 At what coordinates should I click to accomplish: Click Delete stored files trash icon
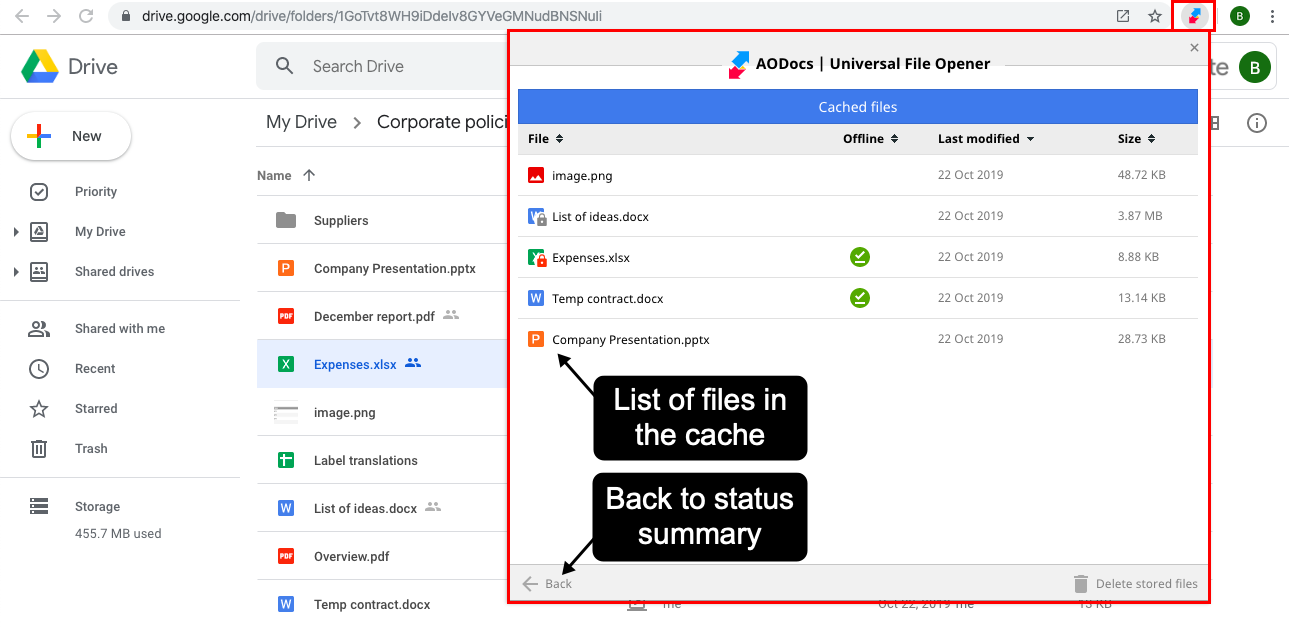pyautogui.click(x=1081, y=583)
